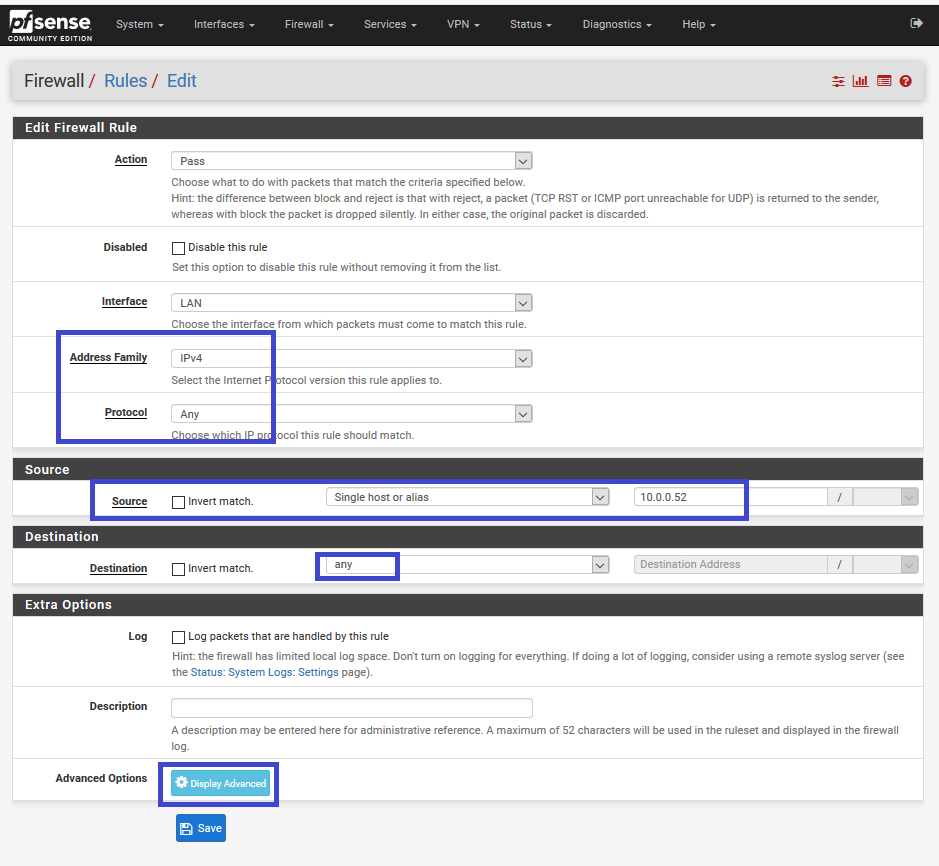
Task: Open Status: System Logs: Settings link
Action: 264,672
